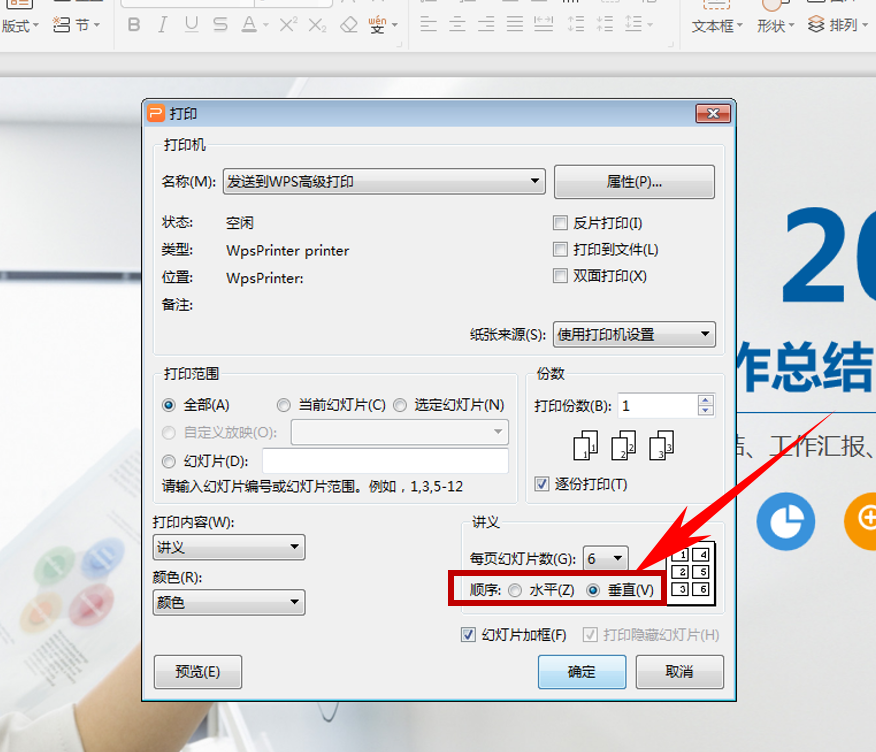Screen dimensions: 876x752
Task: Click the clear formatting eraser icon
Action: (x=349, y=25)
